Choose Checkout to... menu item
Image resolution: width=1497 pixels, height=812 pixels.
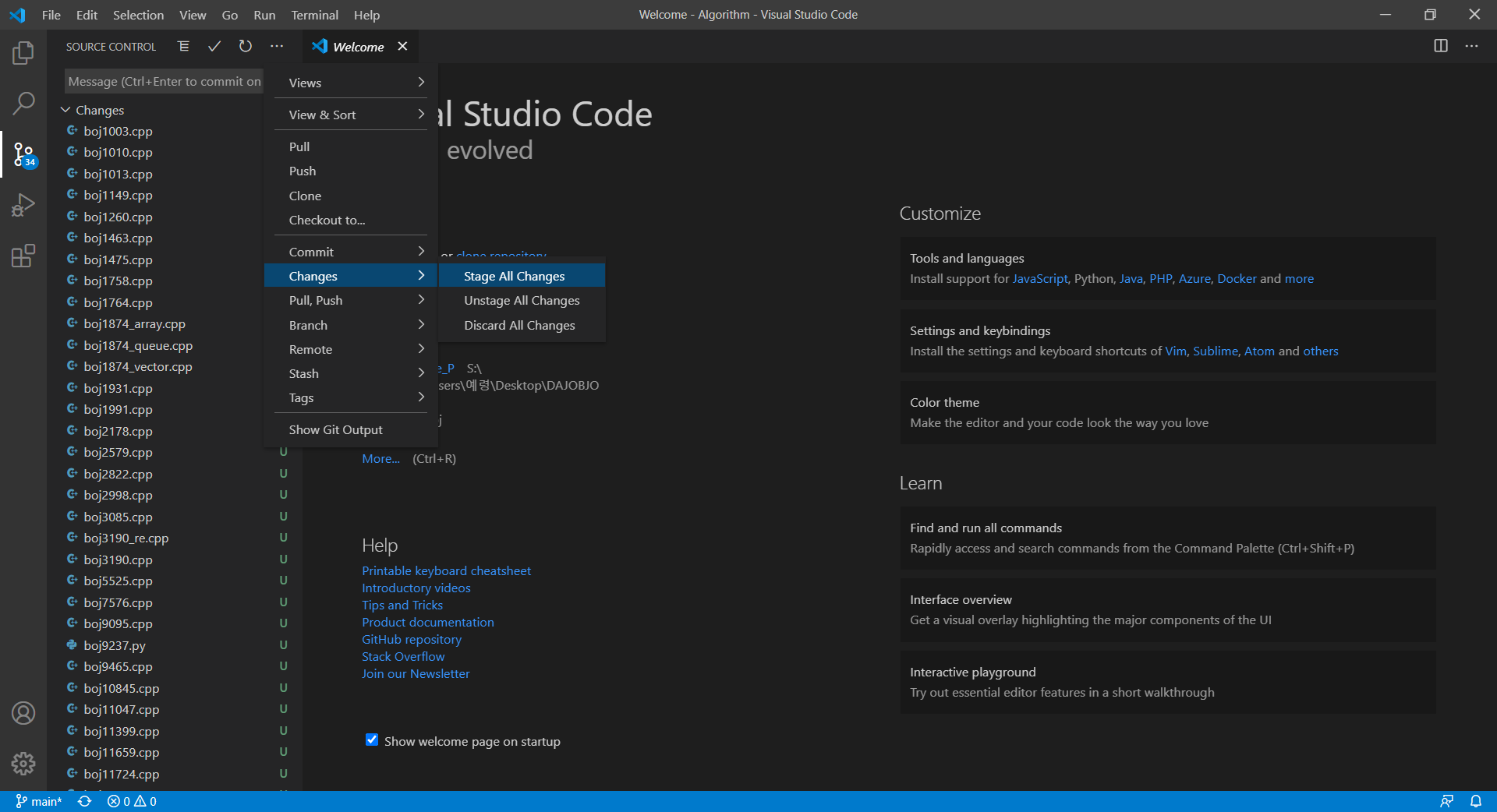point(351,220)
